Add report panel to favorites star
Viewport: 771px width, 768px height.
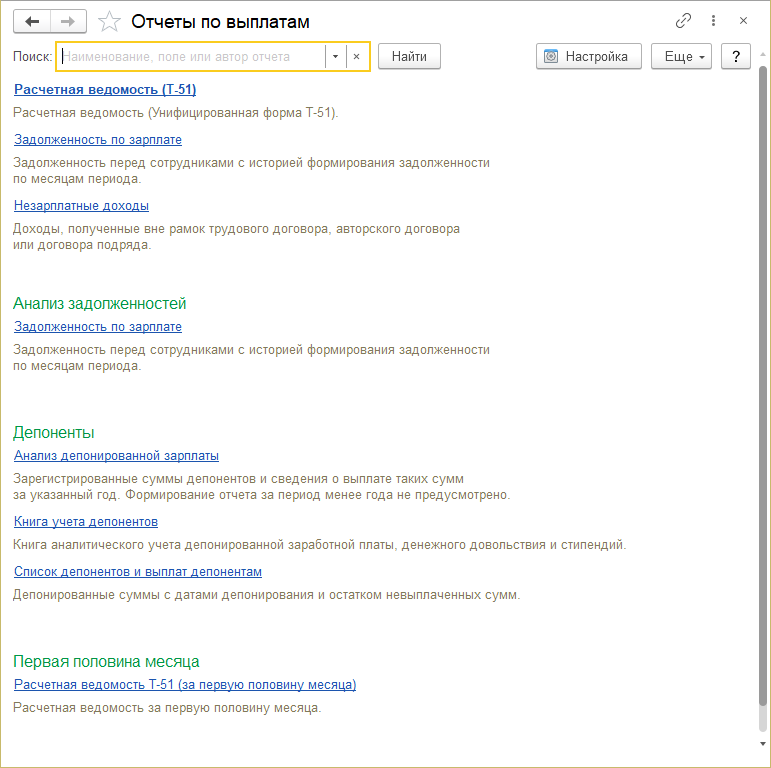(x=110, y=21)
